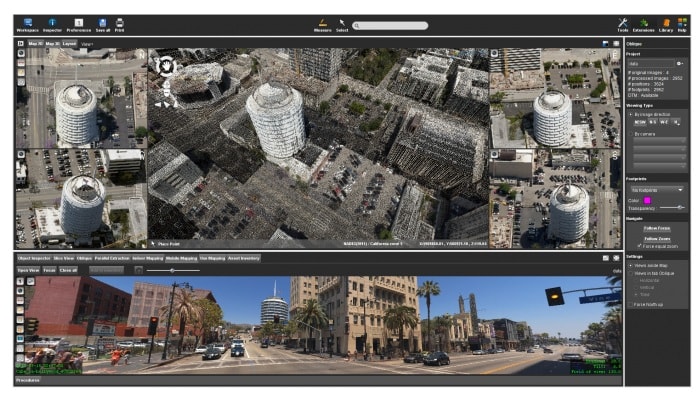Activate the Measure tool
The image size is (700, 401).
click(x=322, y=25)
